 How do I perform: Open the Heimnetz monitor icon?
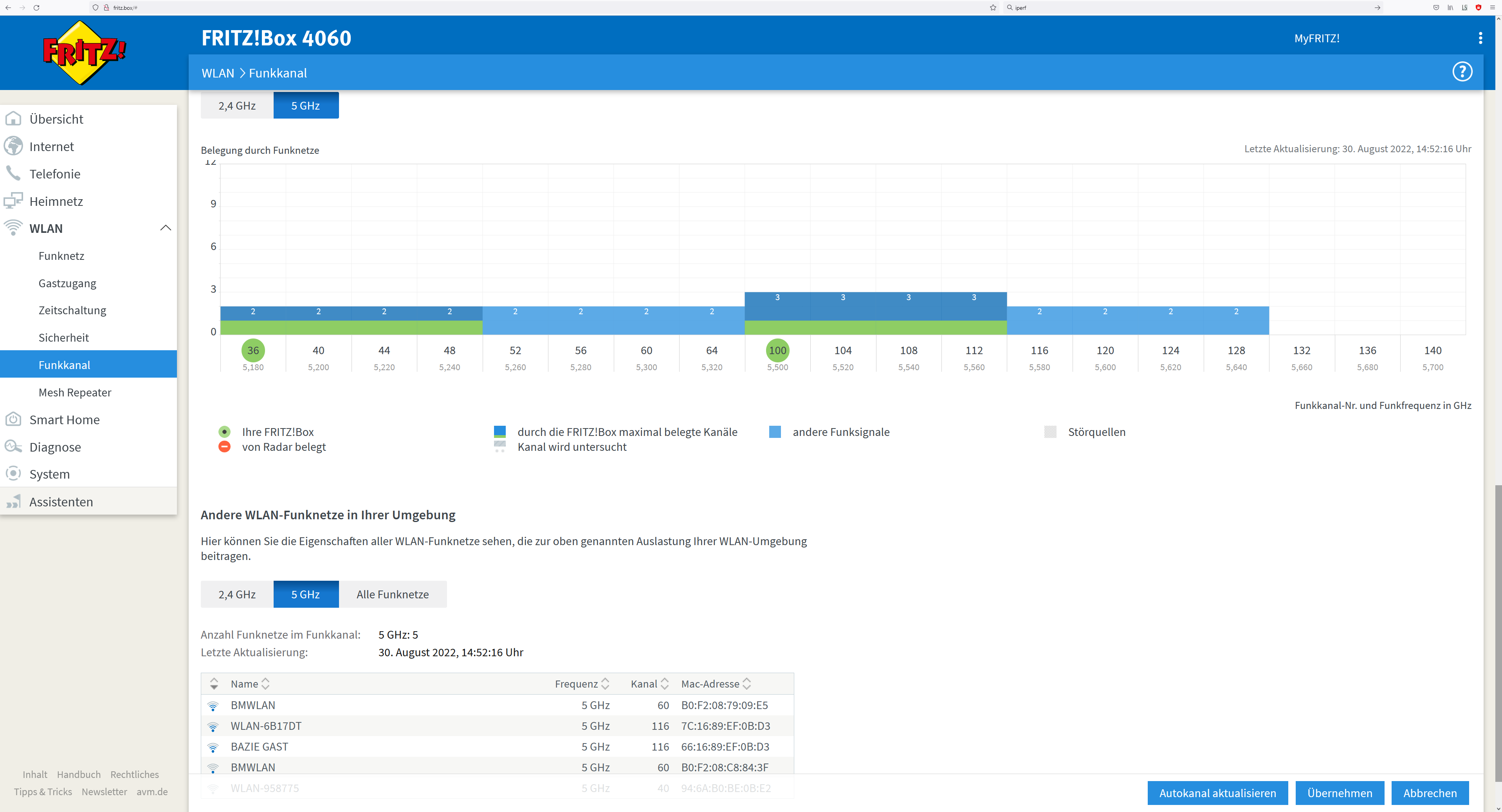(x=13, y=201)
